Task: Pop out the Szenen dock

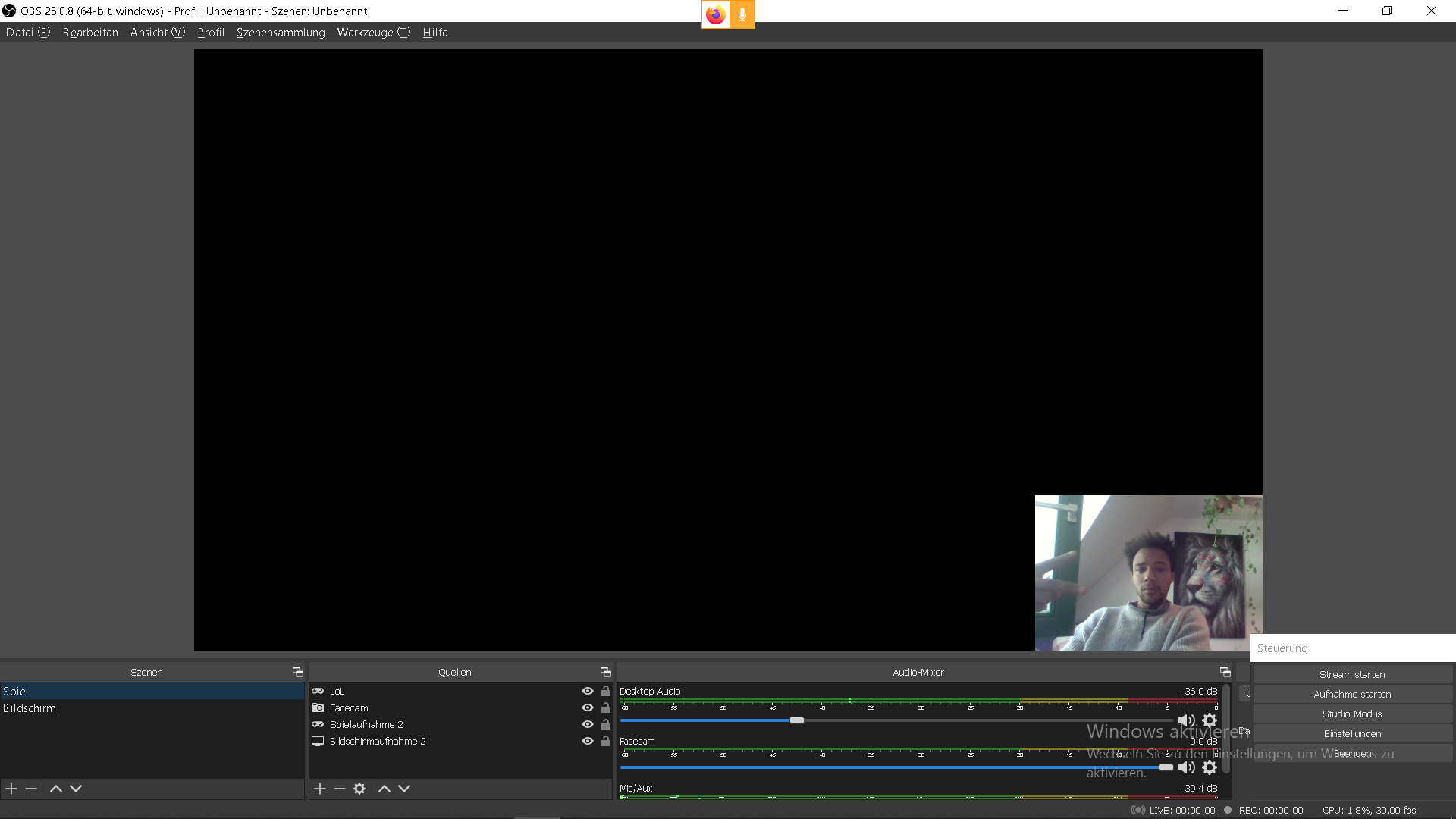Action: tap(297, 672)
